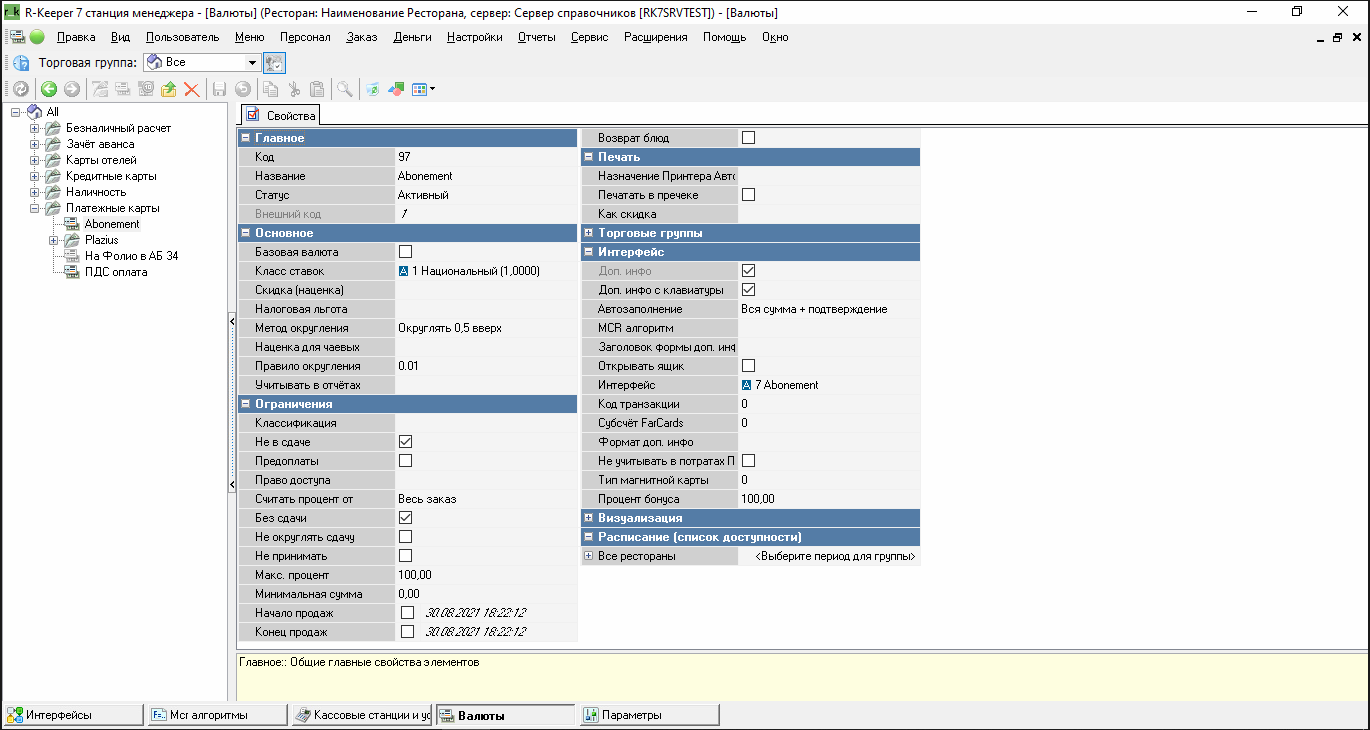
Task: Click the Автозаполнение value Вся сумма + подтверждение
Action: pos(814,309)
